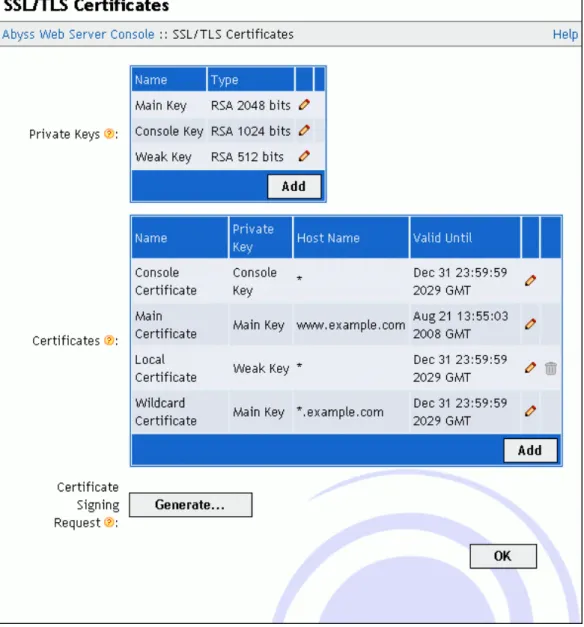
Task: Open the Help link
Action: [x=565, y=34]
